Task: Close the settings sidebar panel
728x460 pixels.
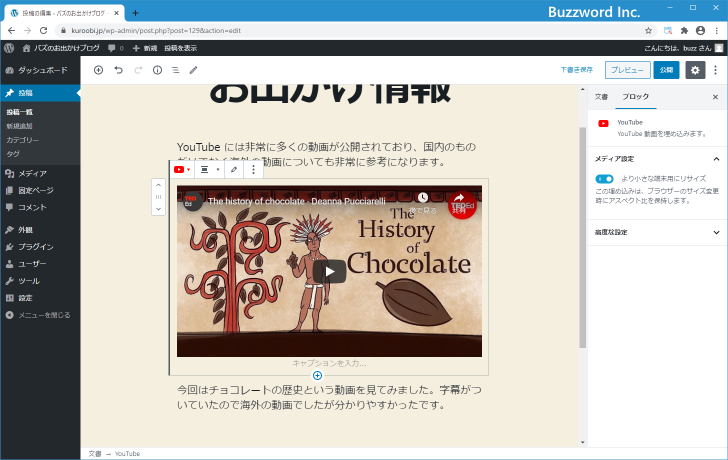Action: [715, 97]
